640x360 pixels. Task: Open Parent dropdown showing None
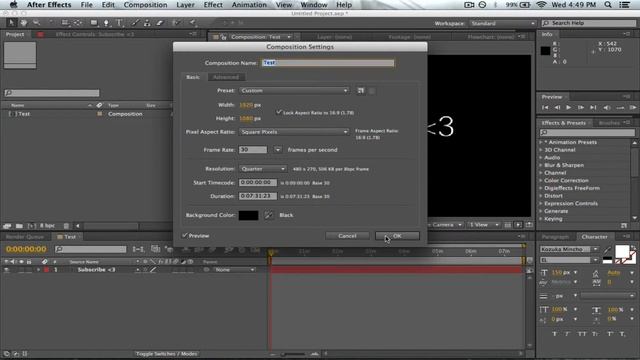pyautogui.click(x=235, y=270)
